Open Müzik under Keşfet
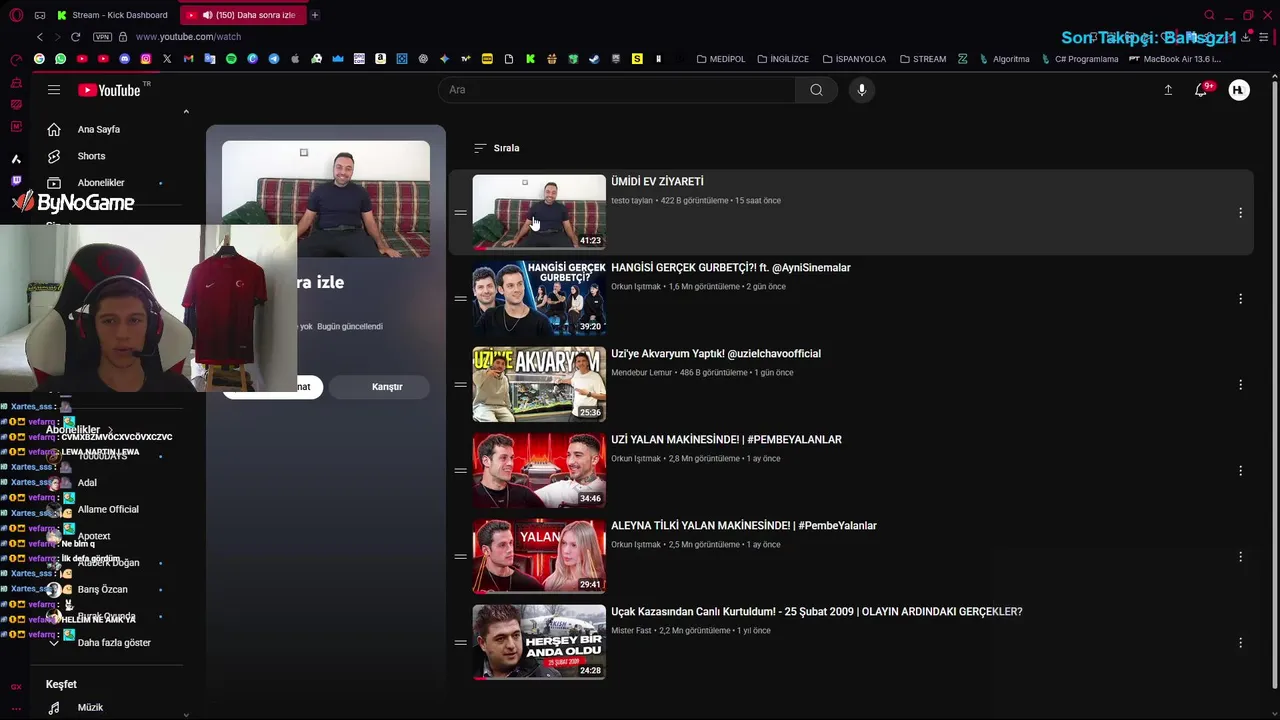 [90, 707]
